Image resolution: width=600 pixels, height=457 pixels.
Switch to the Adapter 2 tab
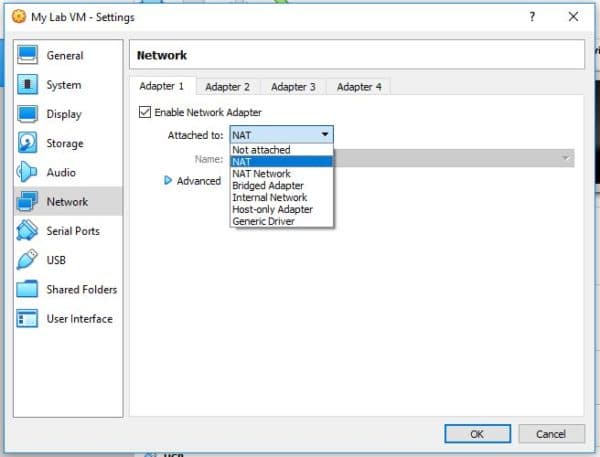coord(228,87)
